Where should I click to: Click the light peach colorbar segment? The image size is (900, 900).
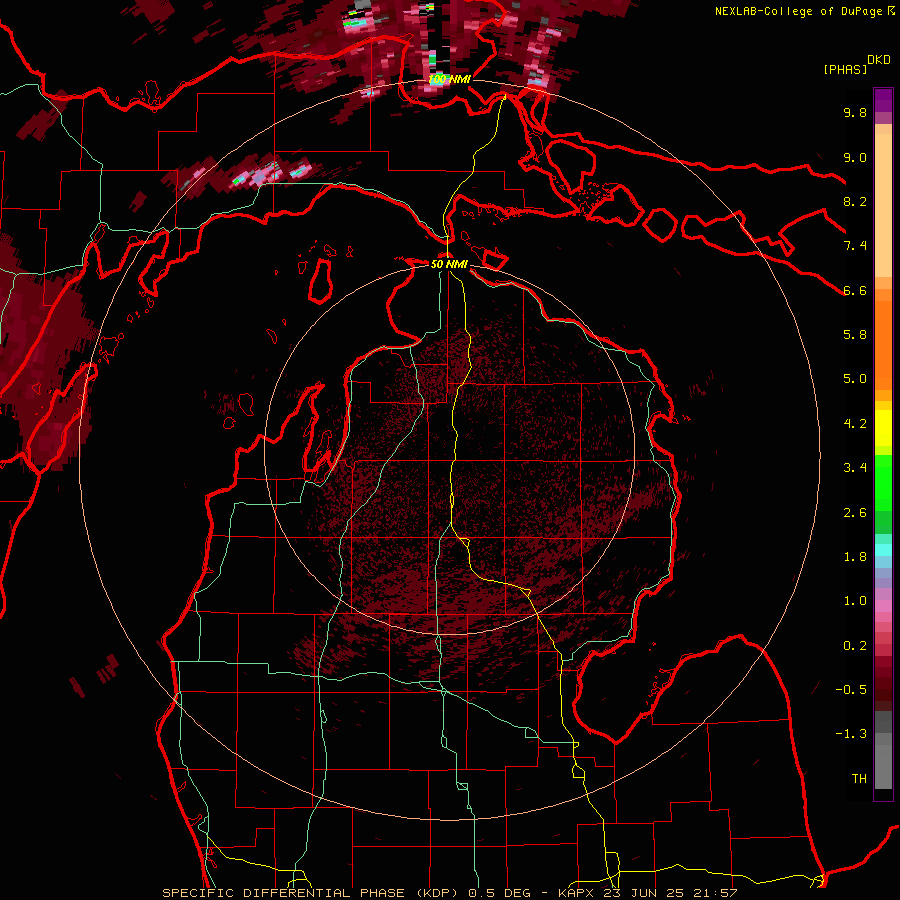(883, 207)
